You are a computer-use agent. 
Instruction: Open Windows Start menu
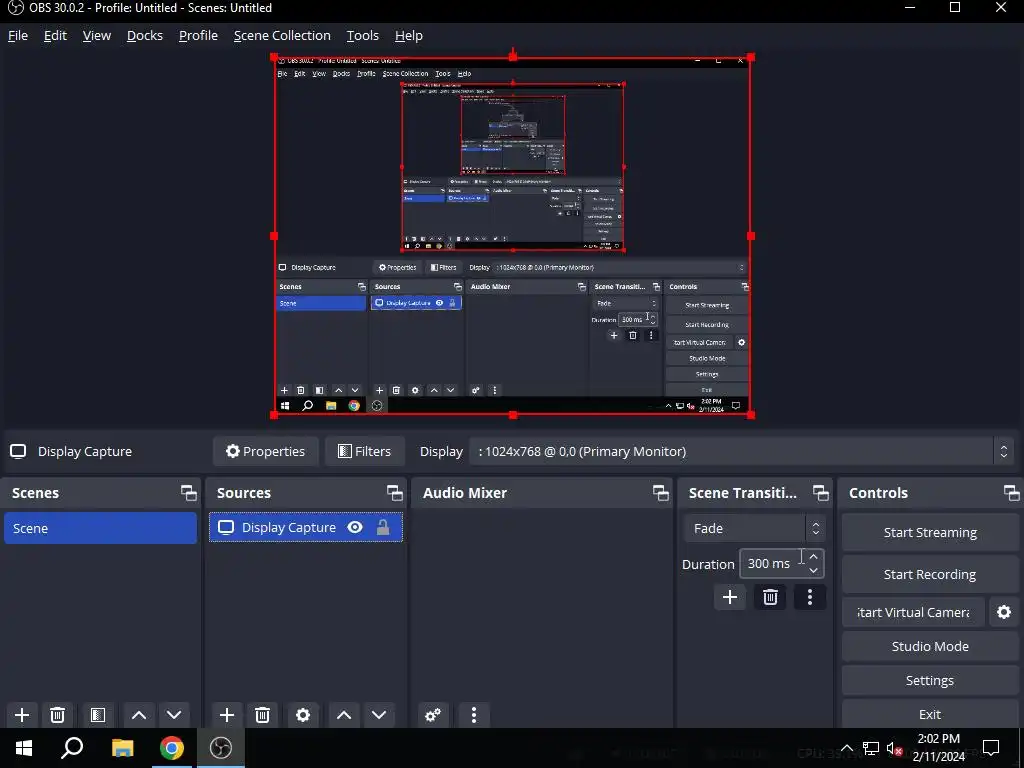point(24,748)
